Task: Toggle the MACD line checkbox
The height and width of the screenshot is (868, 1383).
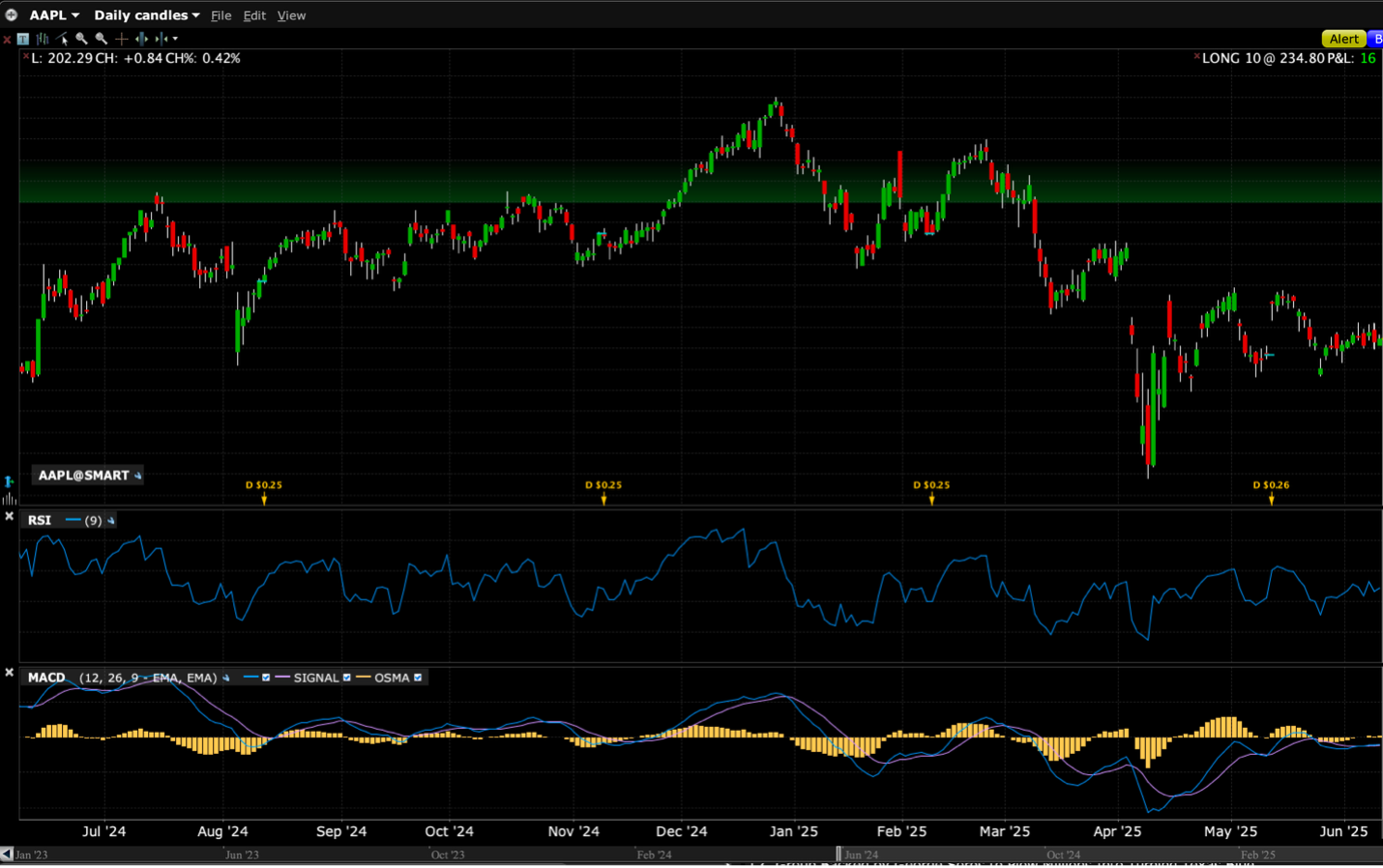Action: (266, 678)
